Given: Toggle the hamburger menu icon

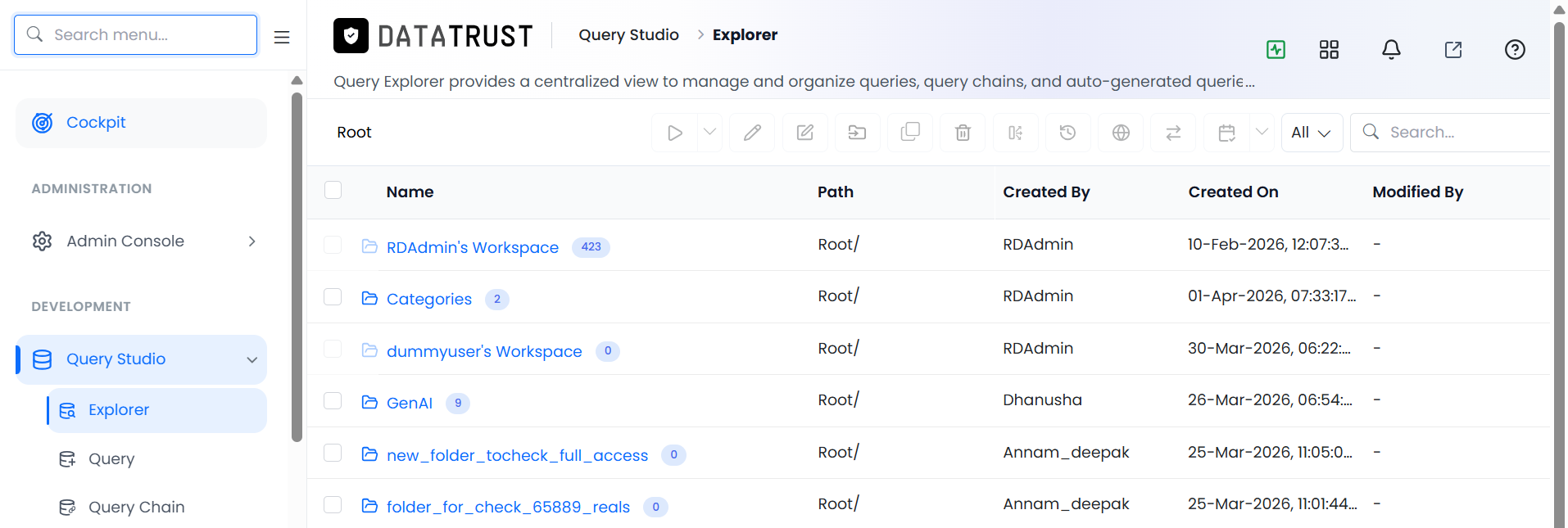Looking at the screenshot, I should [282, 37].
